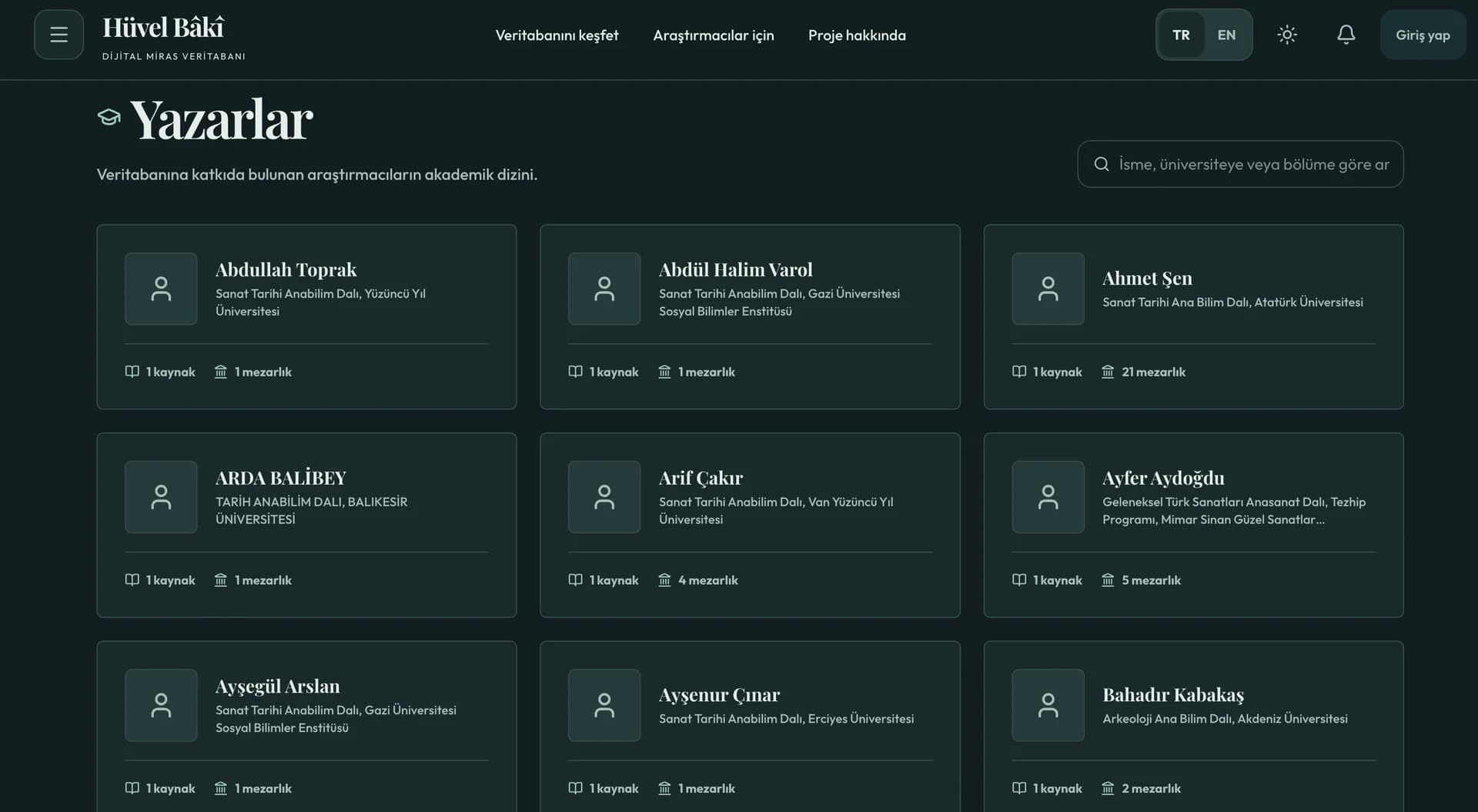The image size is (1478, 812).
Task: Click Abdül Halim Varol's avatar icon
Action: point(604,289)
